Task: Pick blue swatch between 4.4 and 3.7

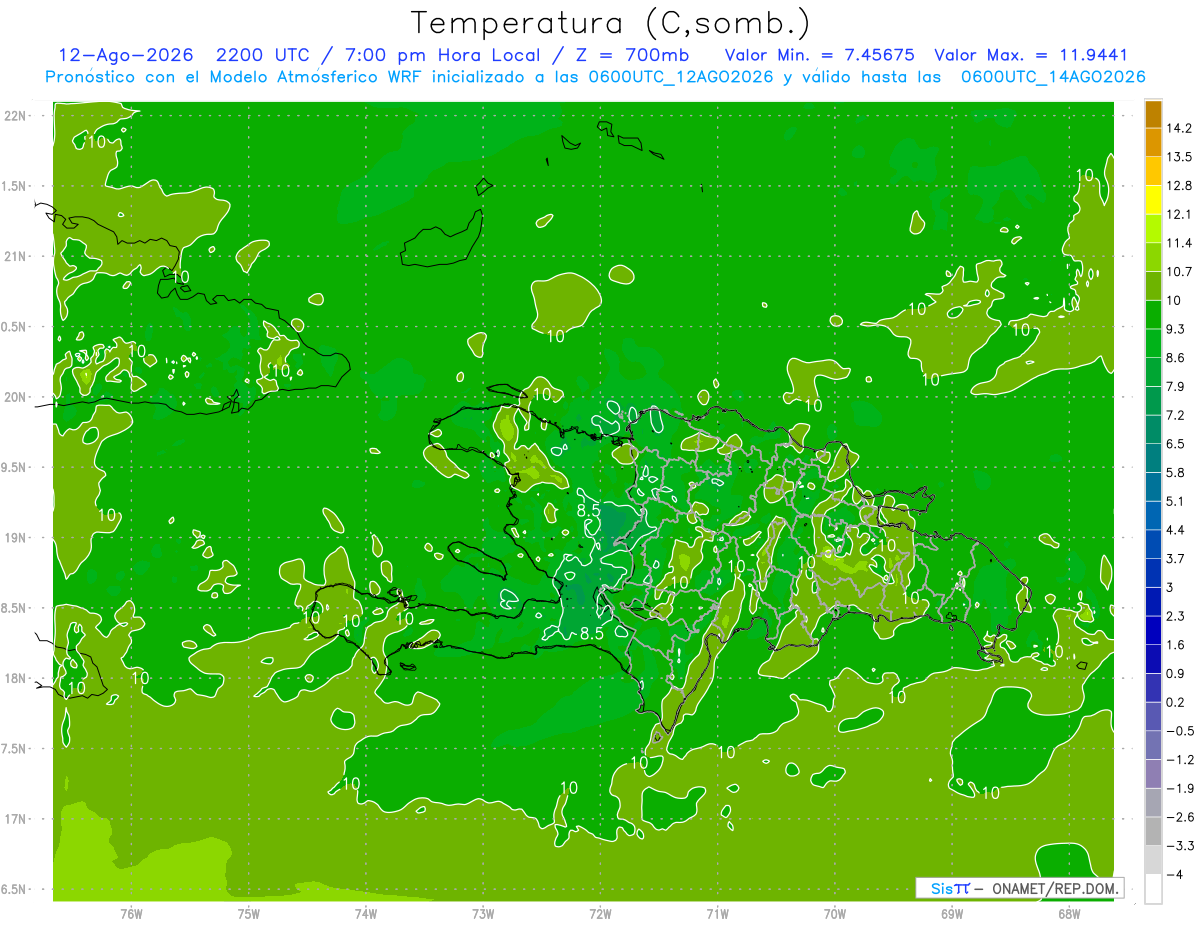Action: pos(1153,544)
